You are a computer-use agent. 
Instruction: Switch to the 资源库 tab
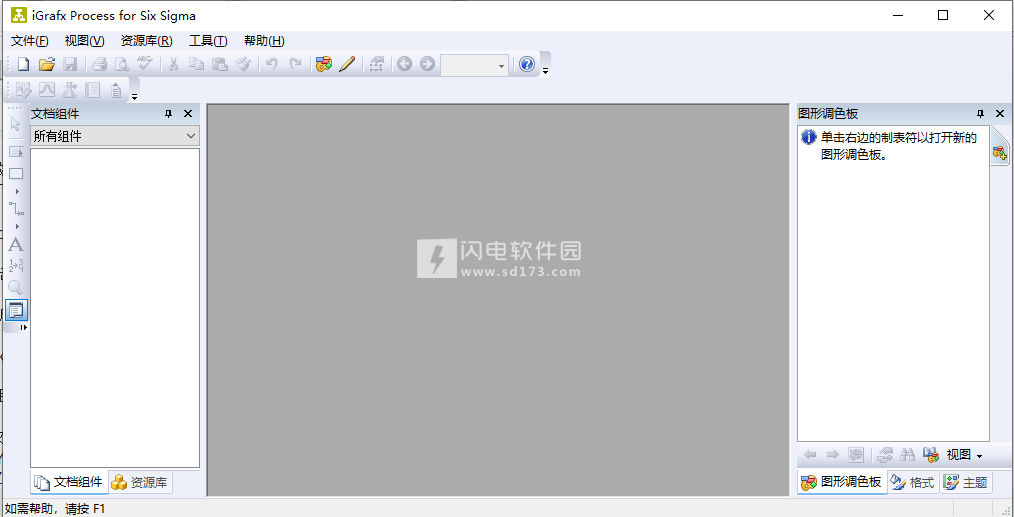pyautogui.click(x=140, y=482)
